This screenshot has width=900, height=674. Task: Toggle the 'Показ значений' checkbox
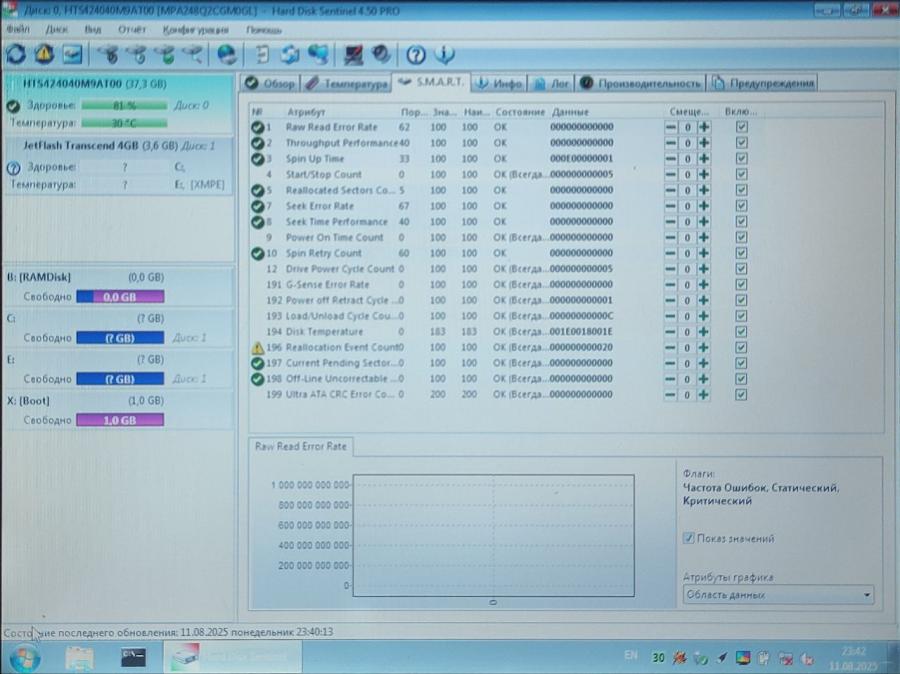pyautogui.click(x=689, y=538)
